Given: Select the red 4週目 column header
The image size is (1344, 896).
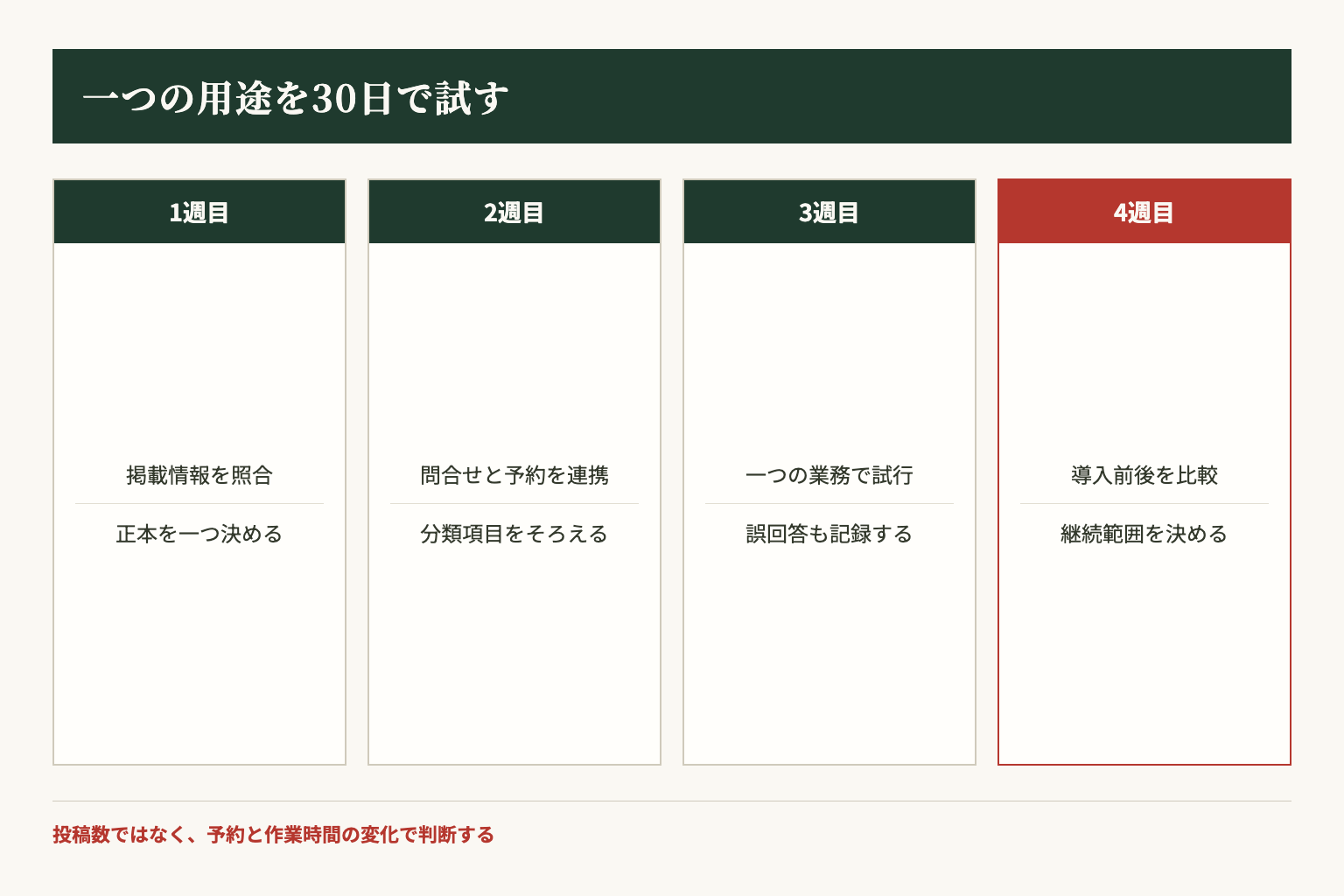Looking at the screenshot, I should tap(1144, 212).
